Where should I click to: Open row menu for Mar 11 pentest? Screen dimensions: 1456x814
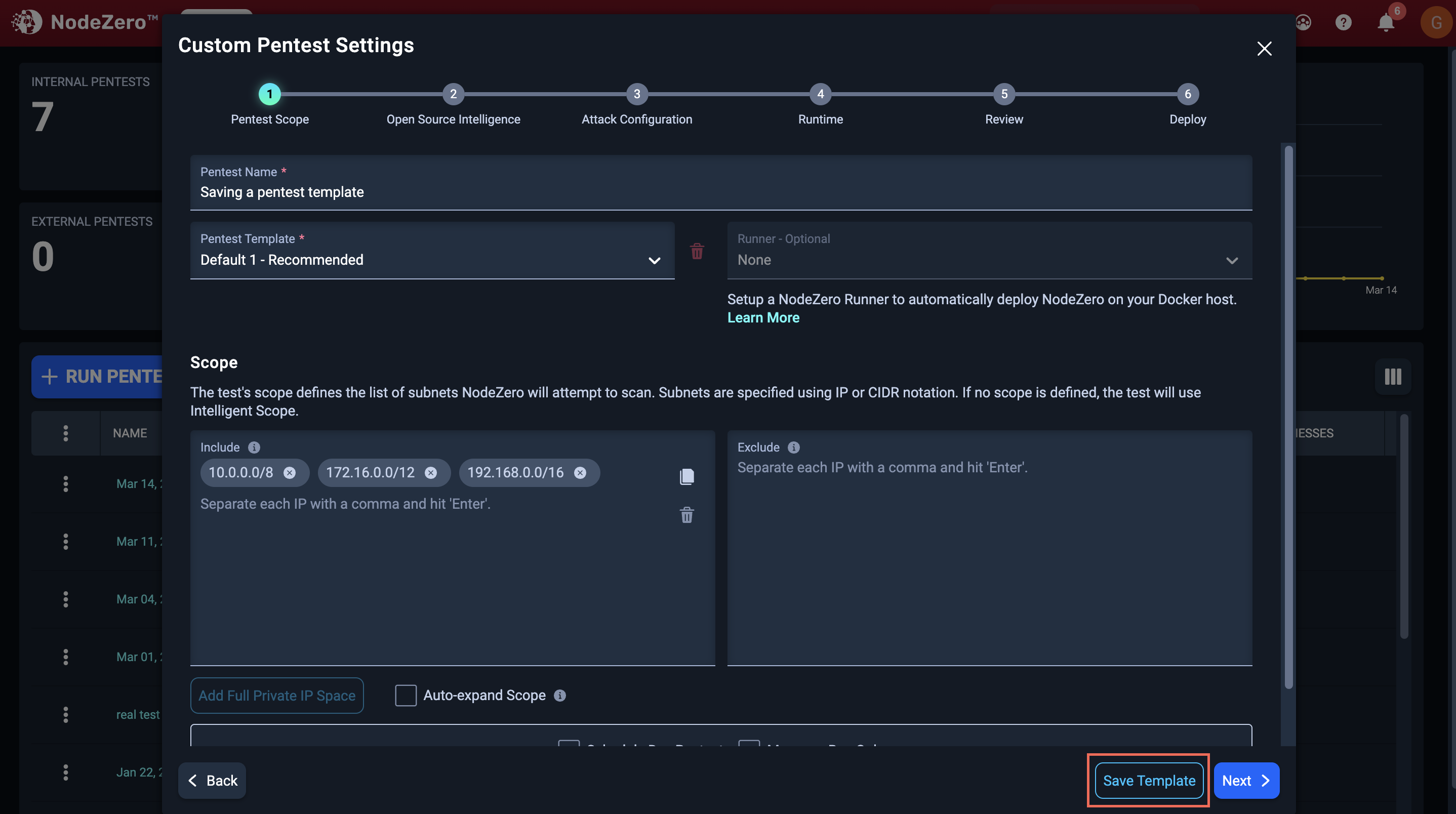(66, 542)
